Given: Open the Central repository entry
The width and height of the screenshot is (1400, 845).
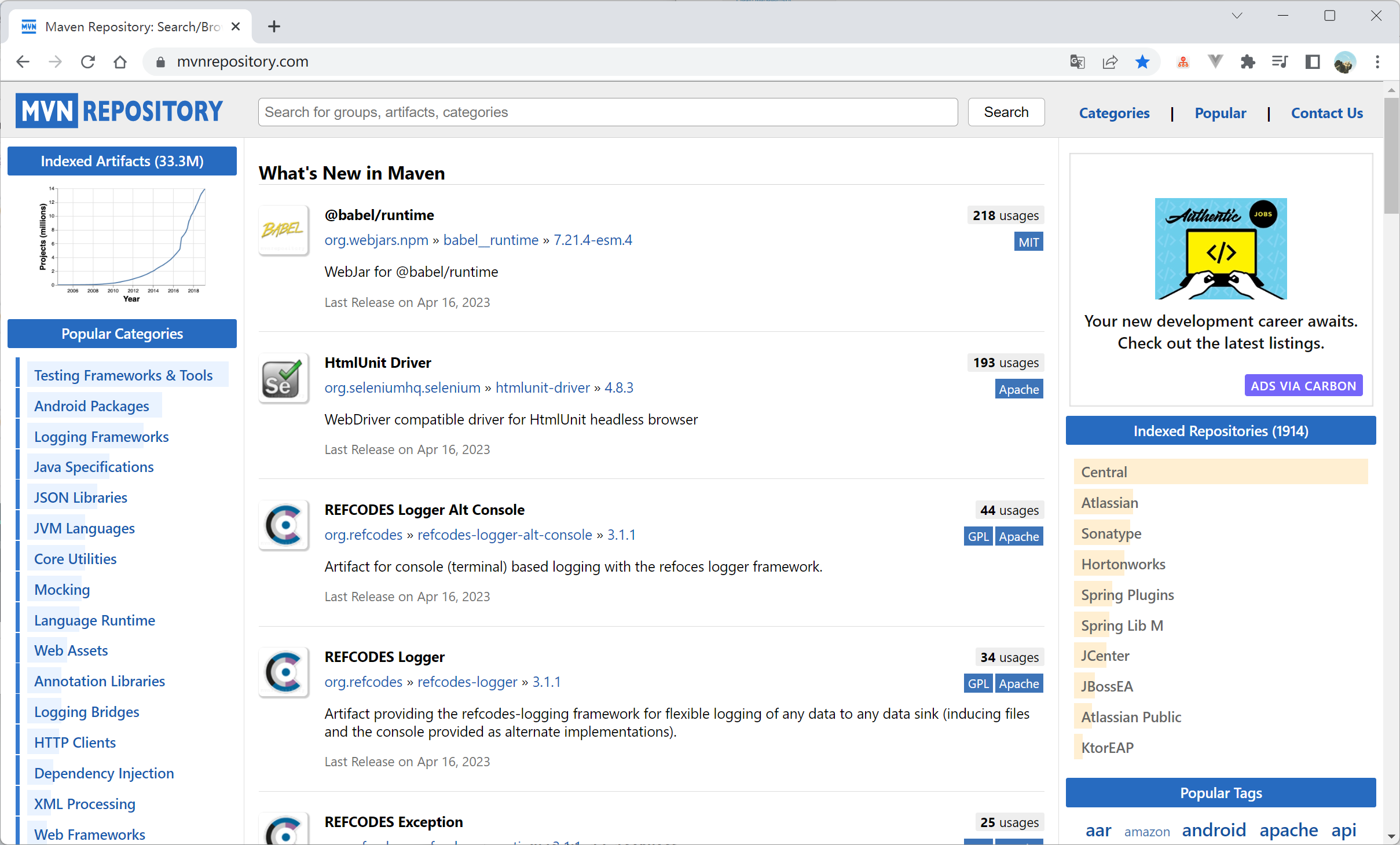Looking at the screenshot, I should click(x=1104, y=472).
